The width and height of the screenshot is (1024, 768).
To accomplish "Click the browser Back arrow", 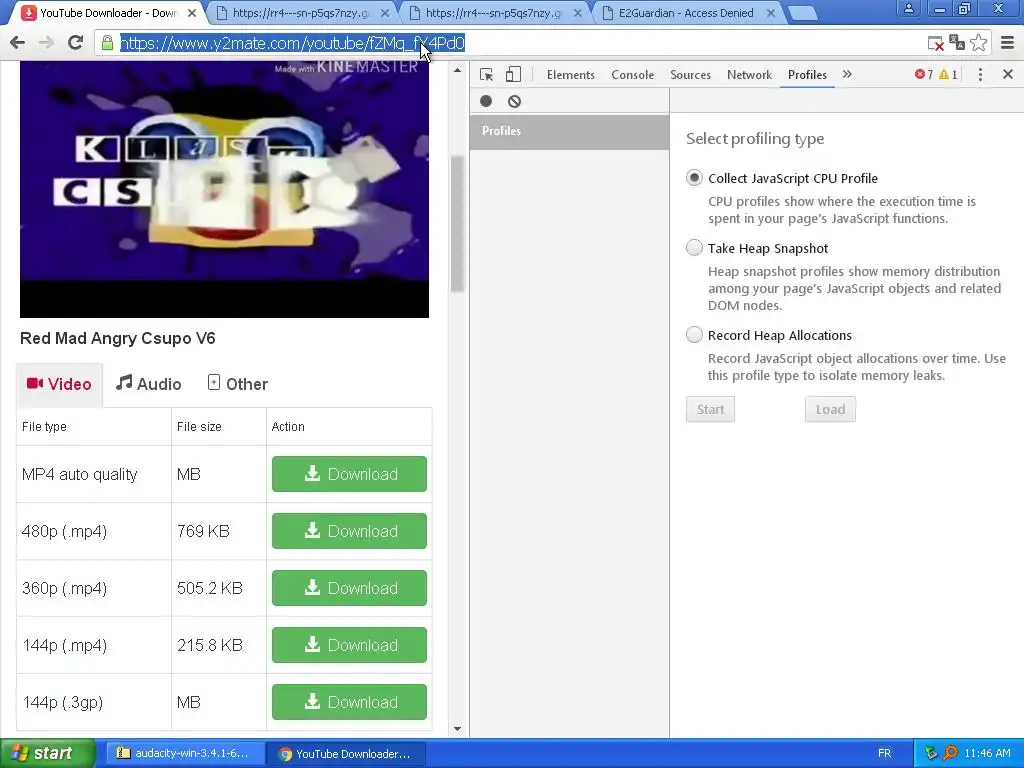I will (18, 43).
